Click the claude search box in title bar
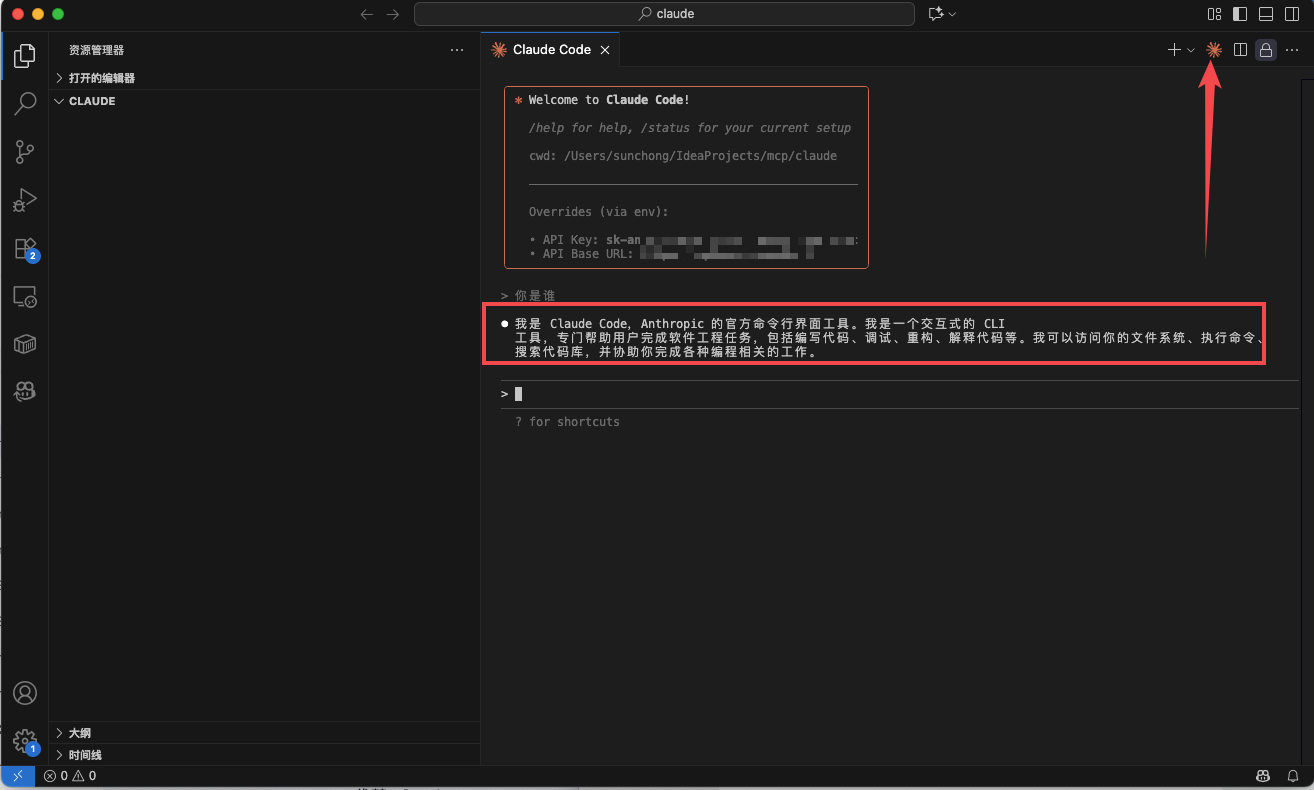The height and width of the screenshot is (790, 1314). tap(664, 14)
